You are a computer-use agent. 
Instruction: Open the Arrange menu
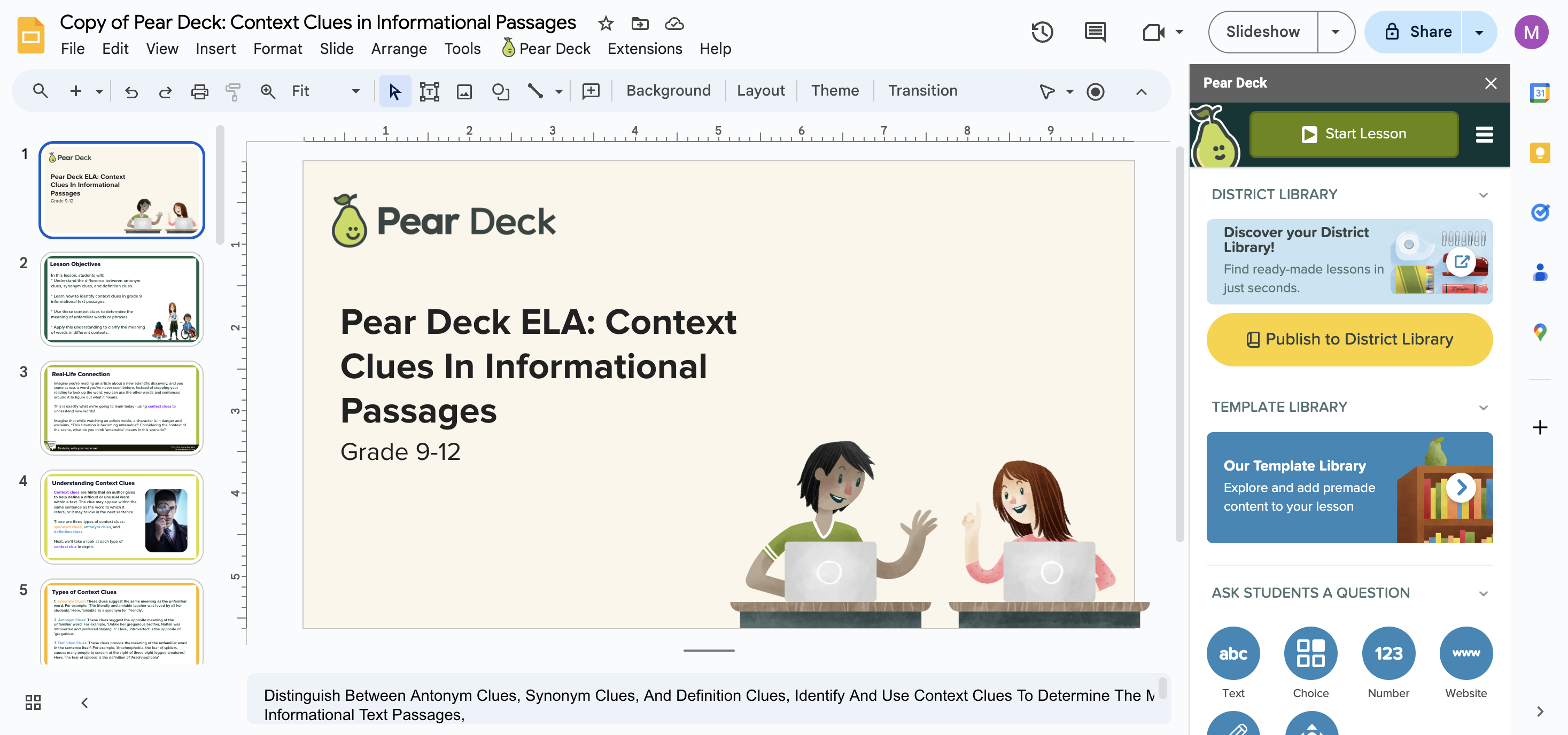[399, 48]
